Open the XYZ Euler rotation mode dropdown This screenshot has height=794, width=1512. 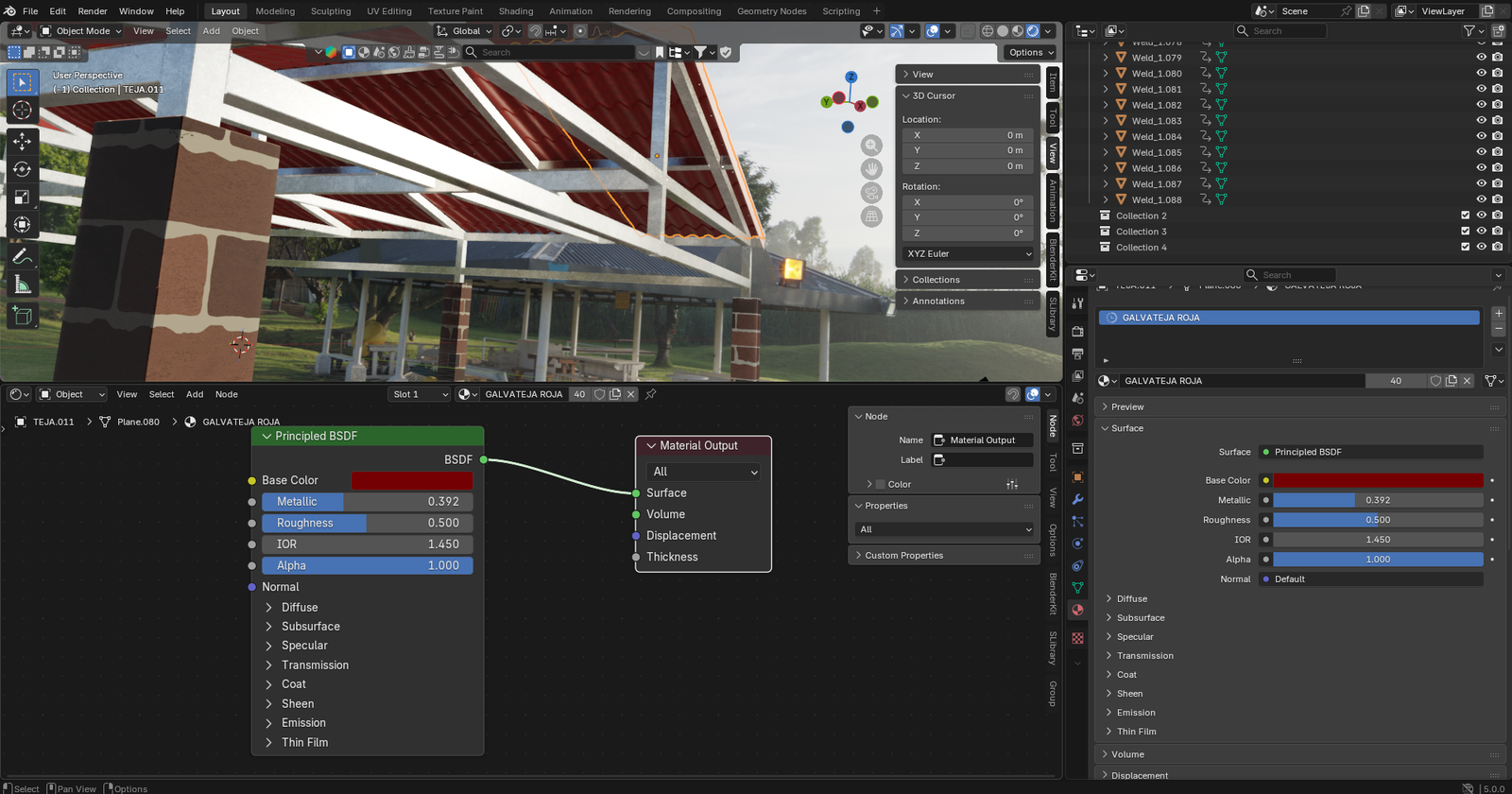[969, 253]
